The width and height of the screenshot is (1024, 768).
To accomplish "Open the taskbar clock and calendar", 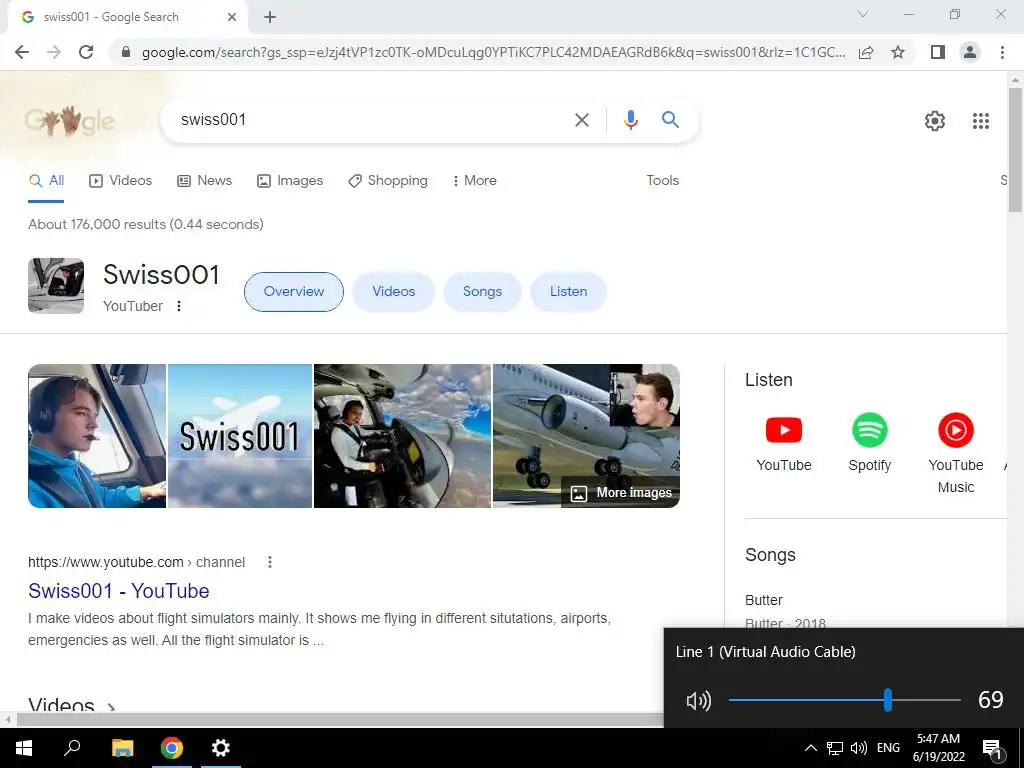I will click(938, 748).
